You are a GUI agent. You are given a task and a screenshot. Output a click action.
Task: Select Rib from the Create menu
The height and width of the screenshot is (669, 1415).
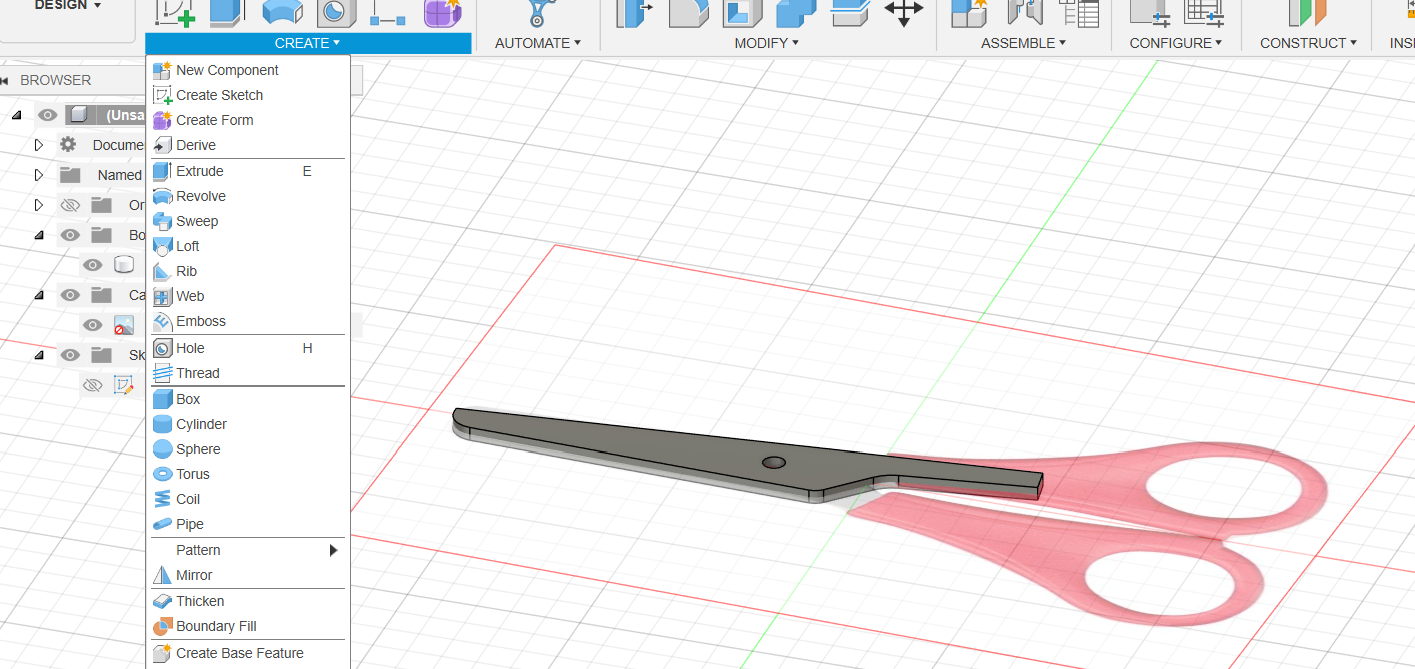coord(248,271)
